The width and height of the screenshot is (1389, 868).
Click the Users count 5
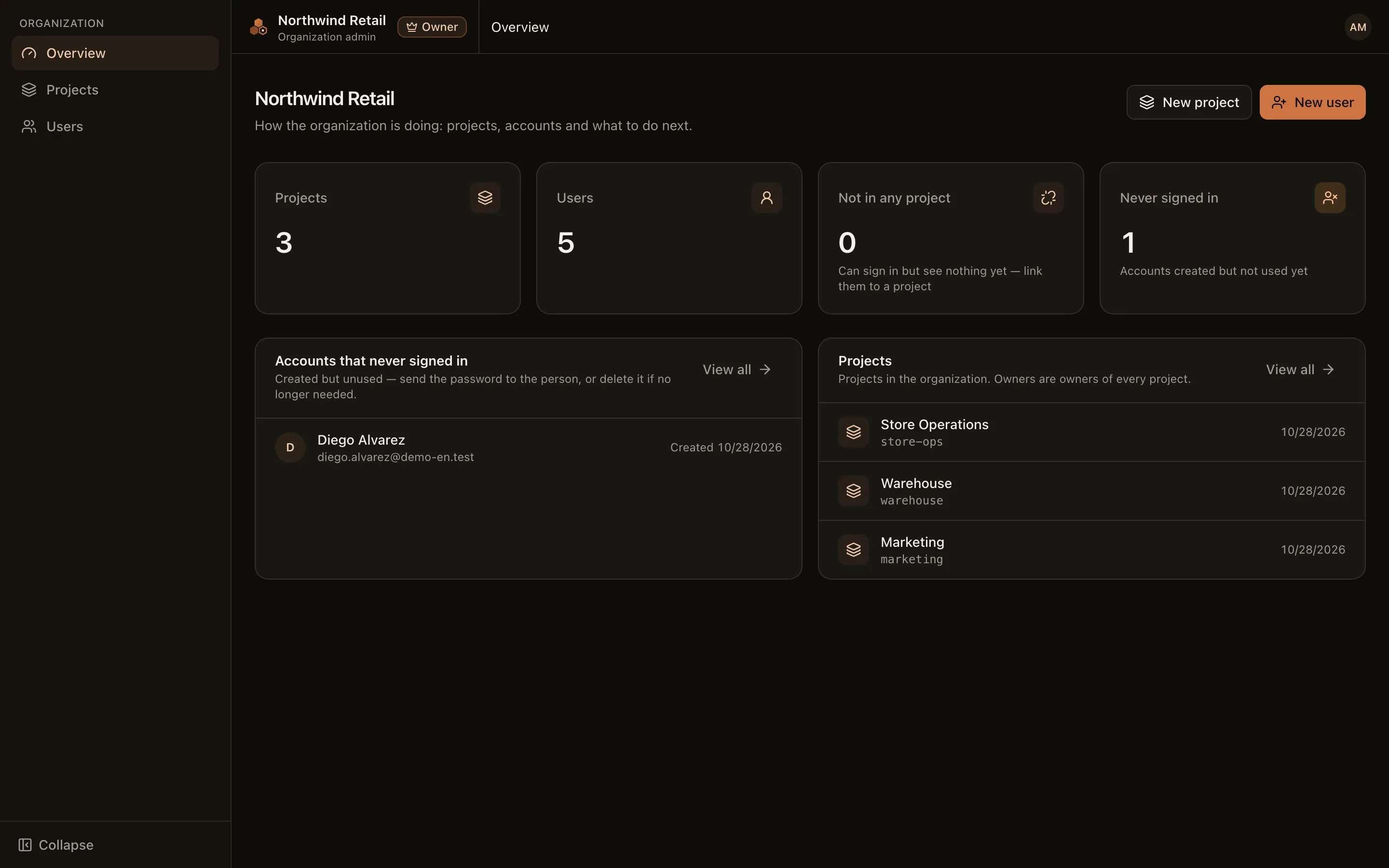tap(565, 242)
